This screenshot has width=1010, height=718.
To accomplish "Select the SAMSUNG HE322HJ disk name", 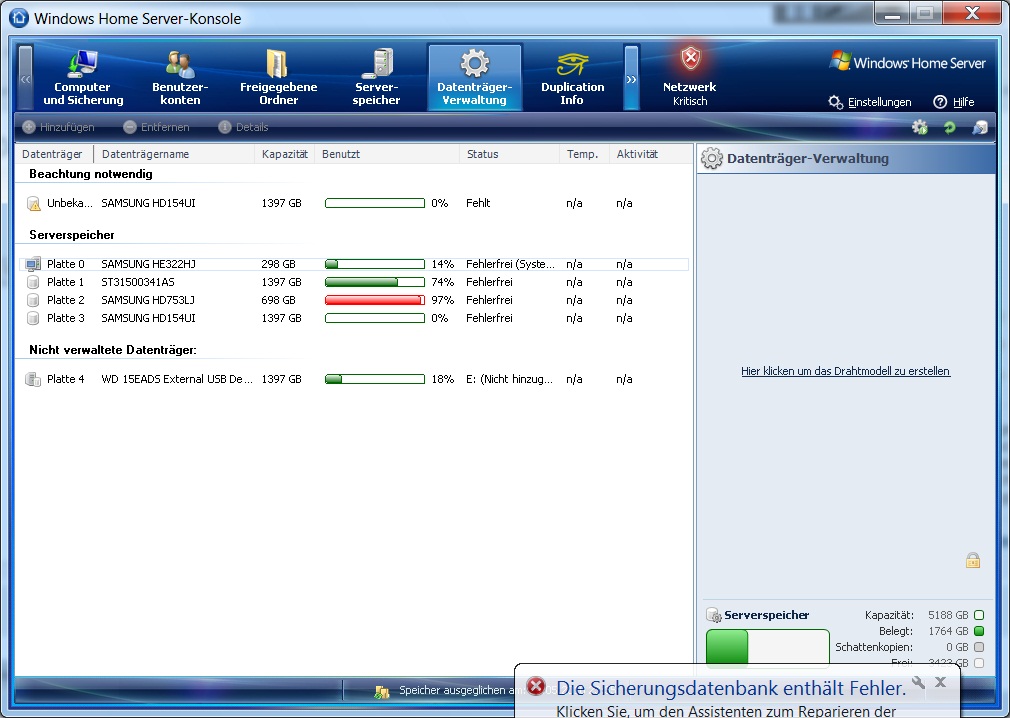I will click(x=148, y=264).
